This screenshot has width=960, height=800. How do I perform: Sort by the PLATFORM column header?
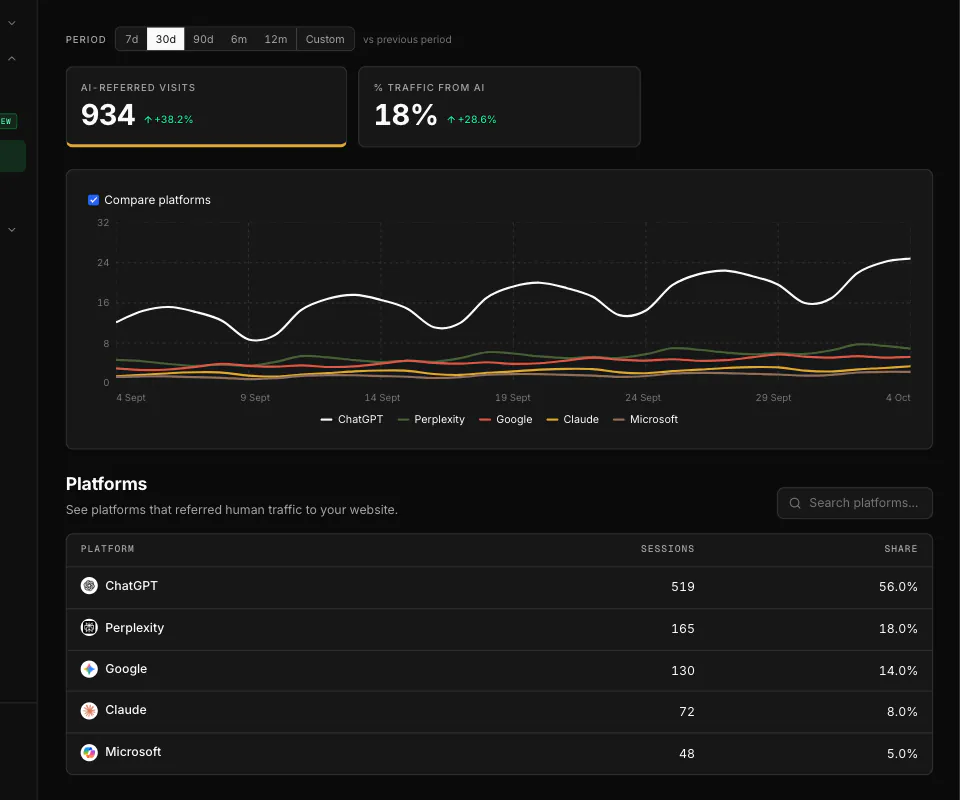pos(107,549)
